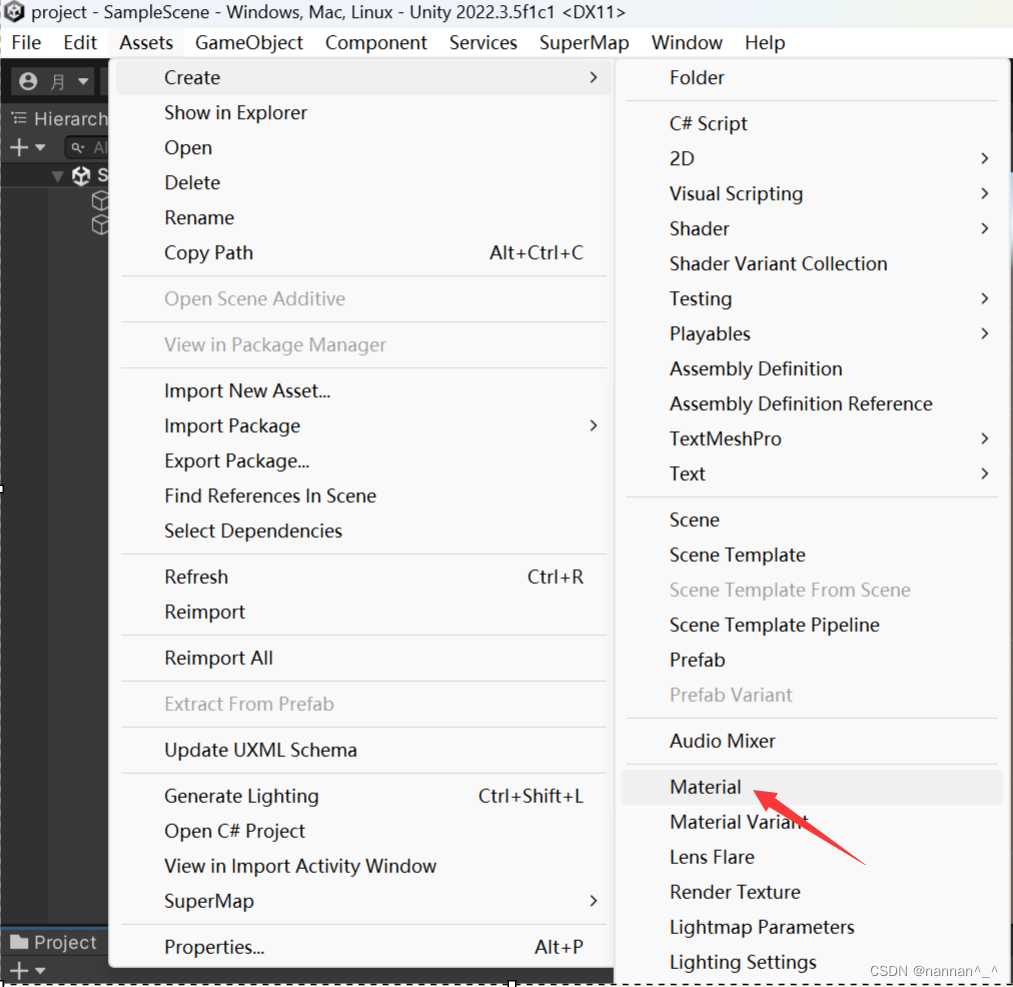Viewport: 1013px width, 987px height.
Task: Create an Audio Mixer
Action: click(812, 741)
